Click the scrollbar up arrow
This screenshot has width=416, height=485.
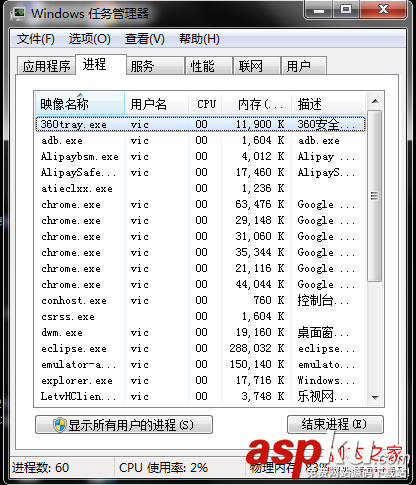coord(375,101)
